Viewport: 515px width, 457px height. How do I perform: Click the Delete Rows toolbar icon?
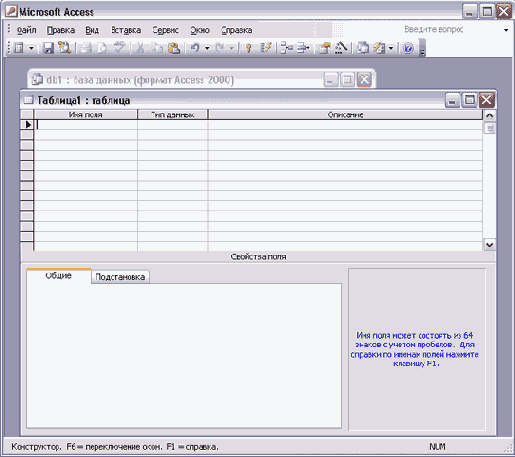click(303, 48)
